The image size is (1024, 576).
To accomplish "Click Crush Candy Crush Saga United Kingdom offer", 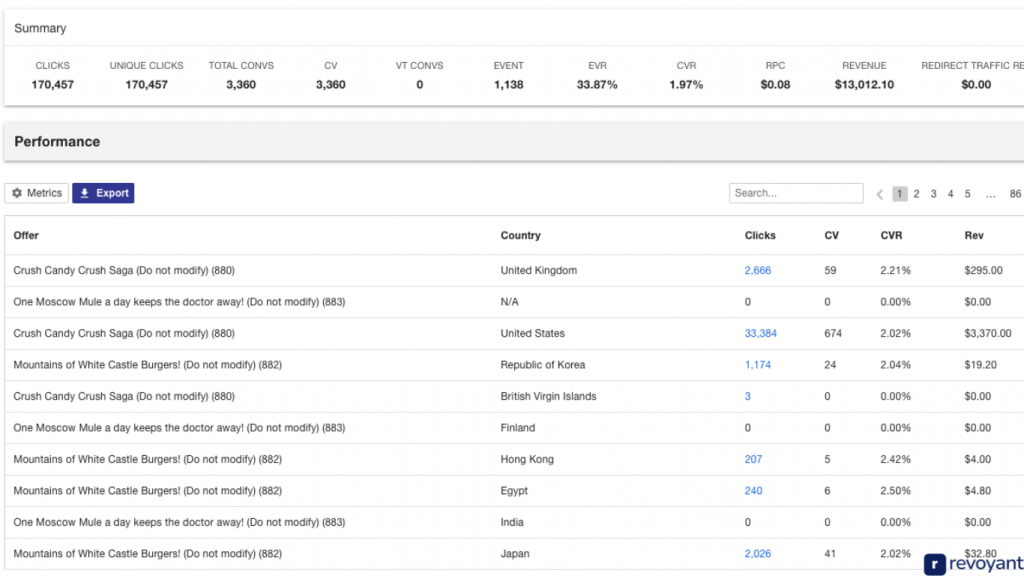I will (124, 270).
